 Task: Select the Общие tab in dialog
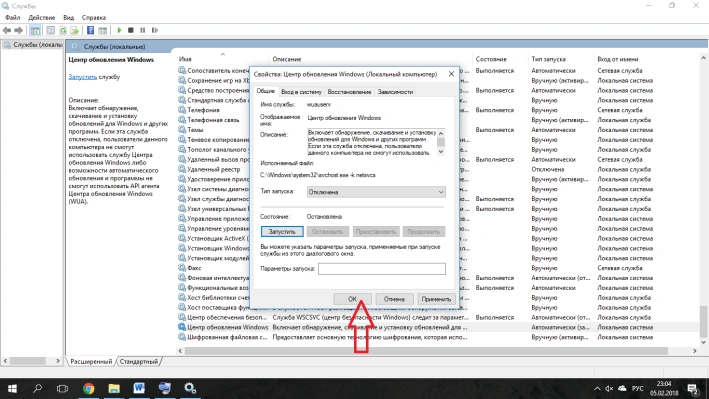tap(266, 91)
